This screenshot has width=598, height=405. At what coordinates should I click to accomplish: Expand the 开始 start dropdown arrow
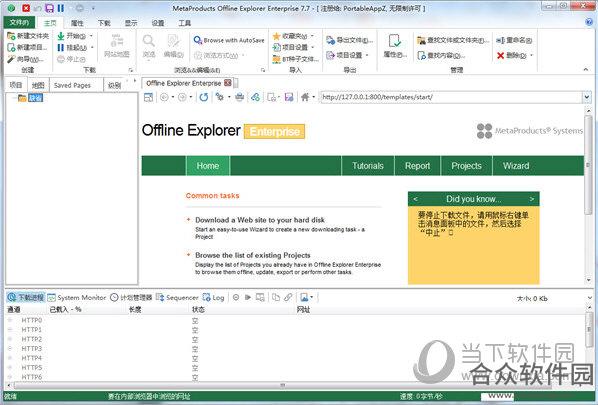pyautogui.click(x=92, y=36)
